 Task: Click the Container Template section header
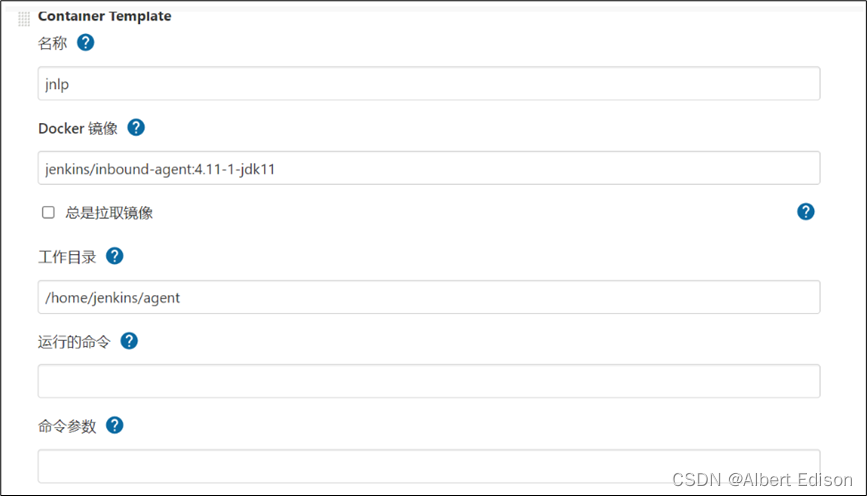pos(104,16)
